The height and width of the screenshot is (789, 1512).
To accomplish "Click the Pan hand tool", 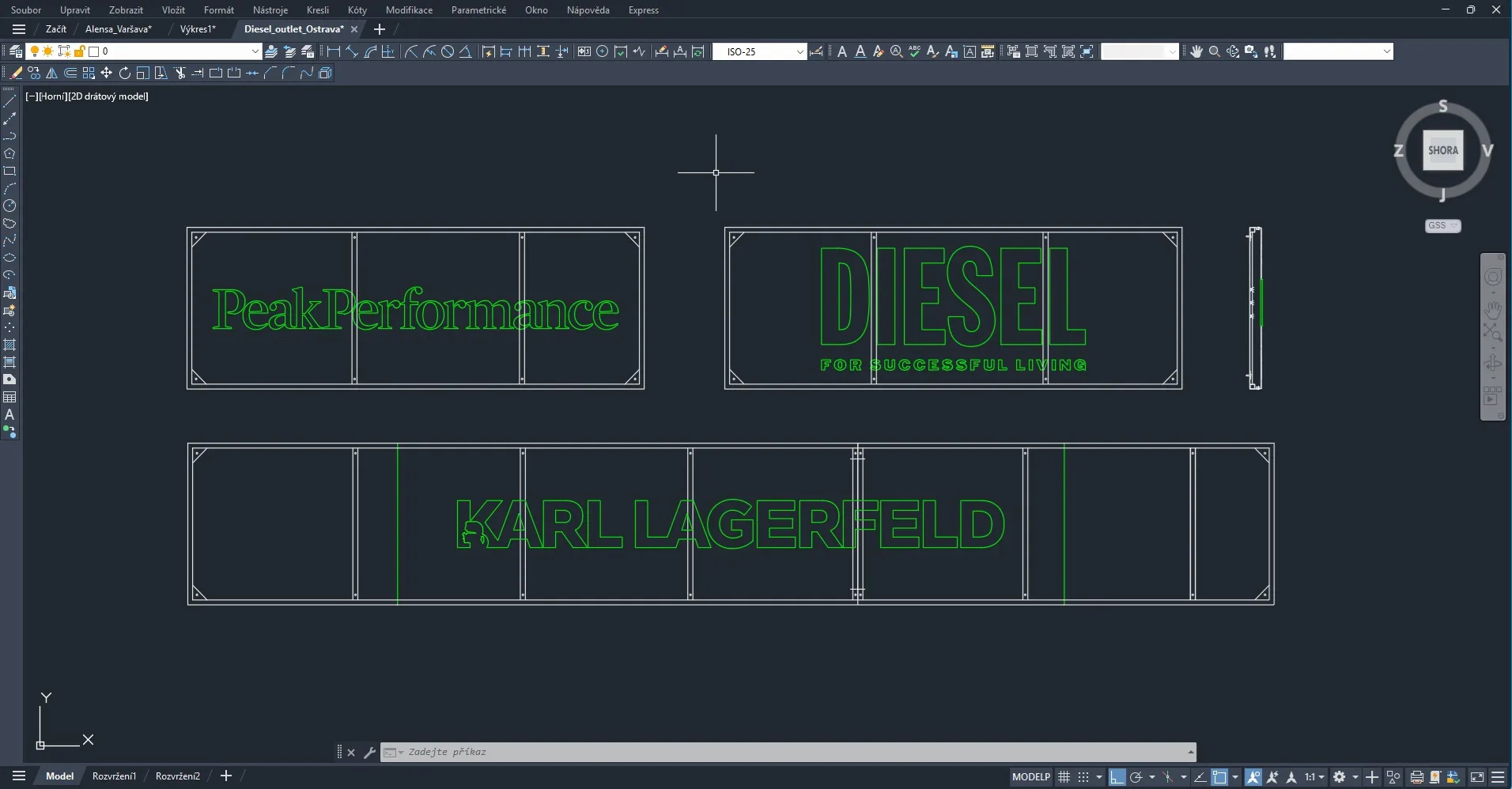I will click(1196, 51).
